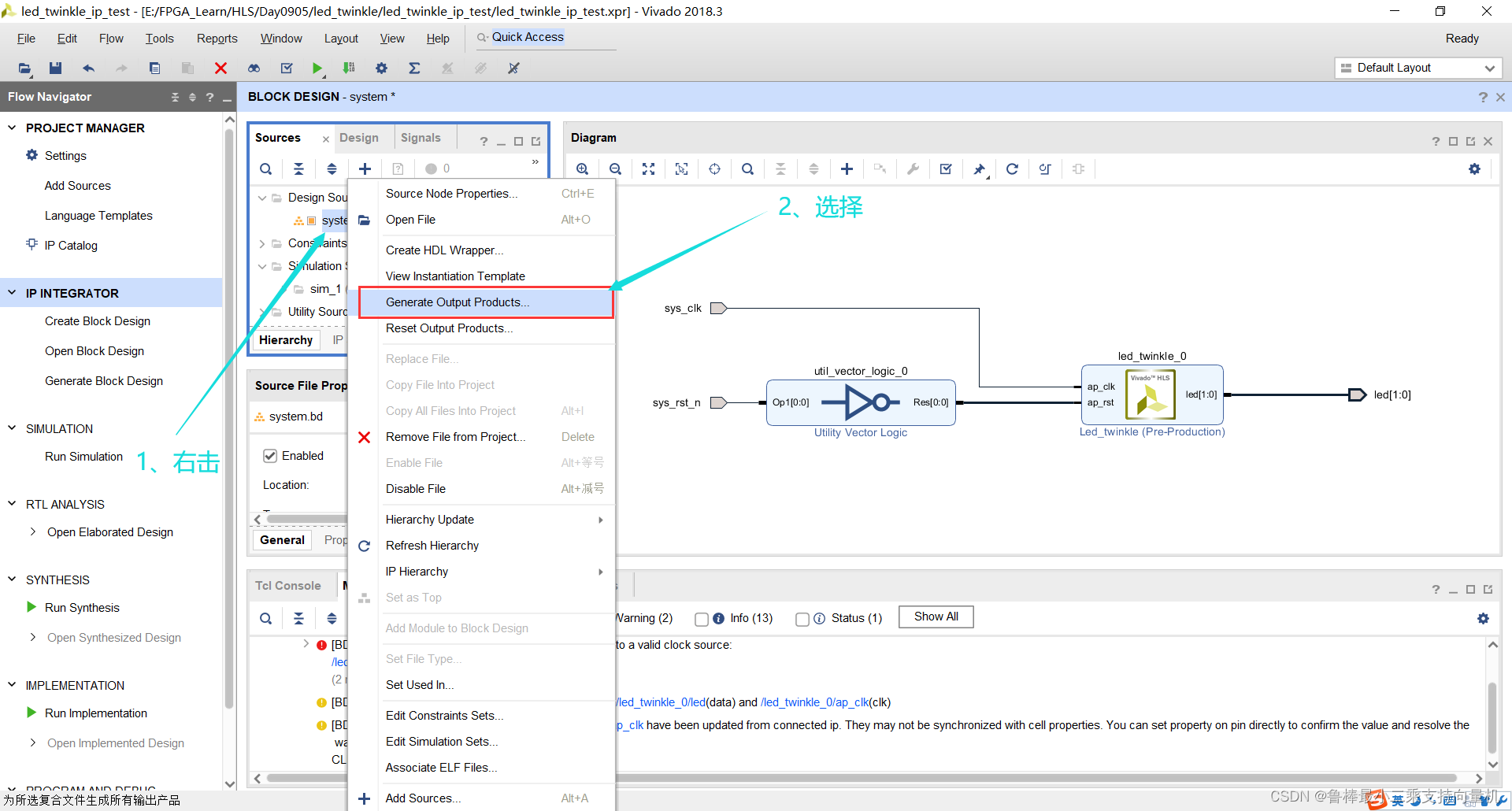Click the Search magnifier in Diagram toolbar
The width and height of the screenshot is (1512, 811).
[x=747, y=169]
